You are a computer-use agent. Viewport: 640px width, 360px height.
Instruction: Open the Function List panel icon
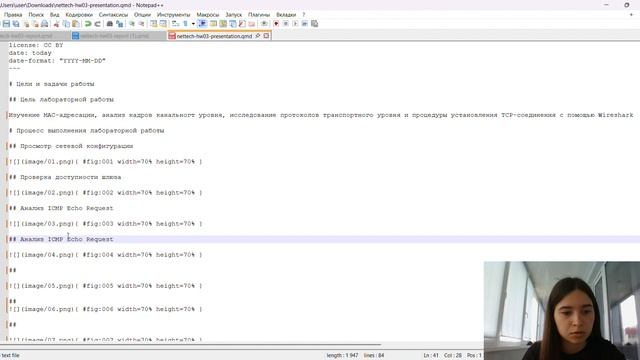click(x=242, y=24)
